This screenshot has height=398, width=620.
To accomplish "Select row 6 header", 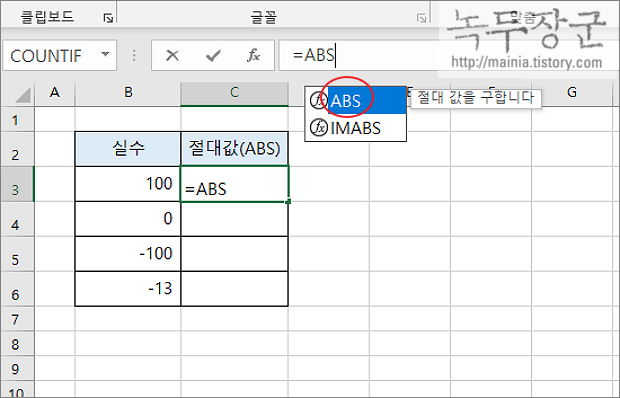I will point(17,289).
